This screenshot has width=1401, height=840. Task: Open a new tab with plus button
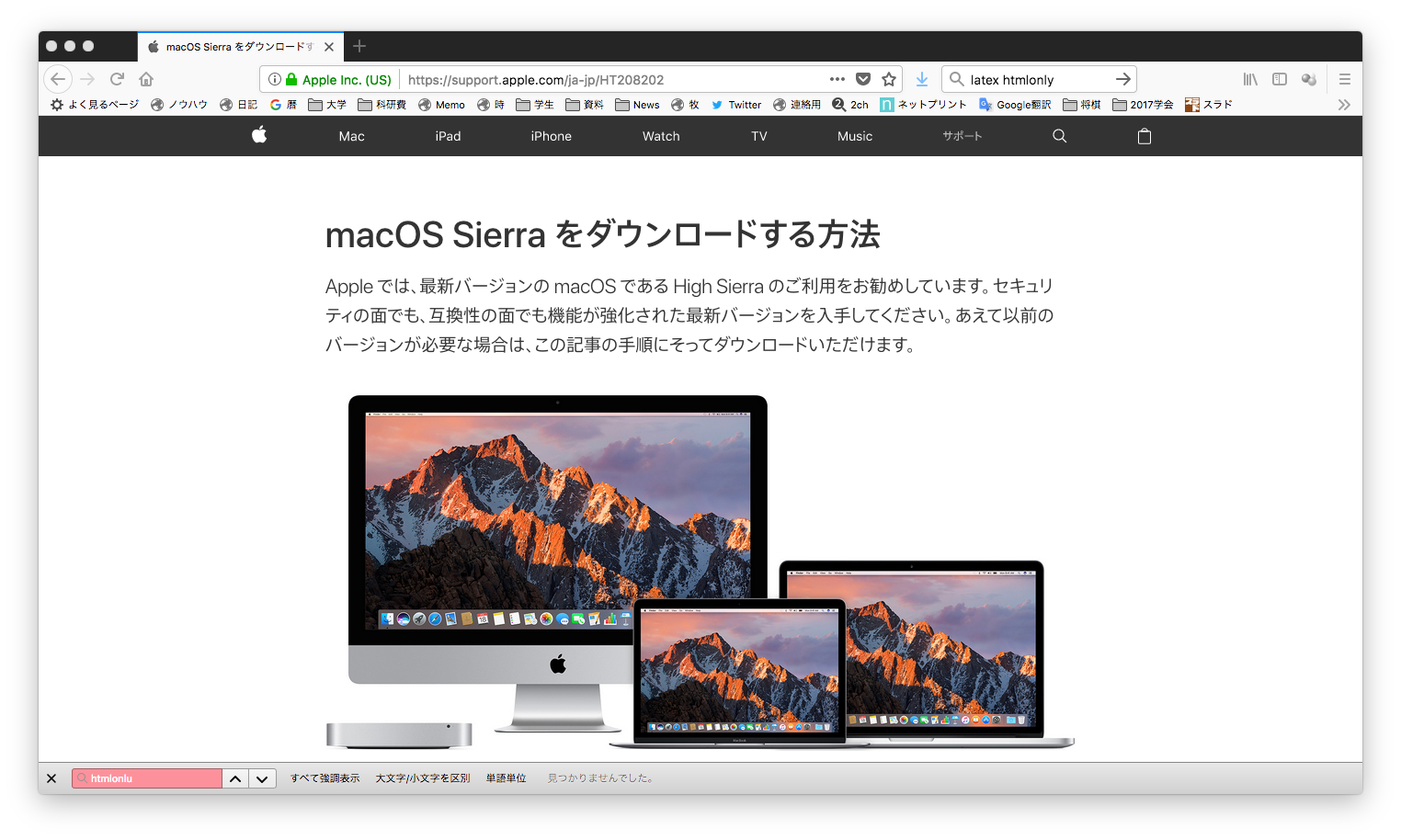coord(359,46)
